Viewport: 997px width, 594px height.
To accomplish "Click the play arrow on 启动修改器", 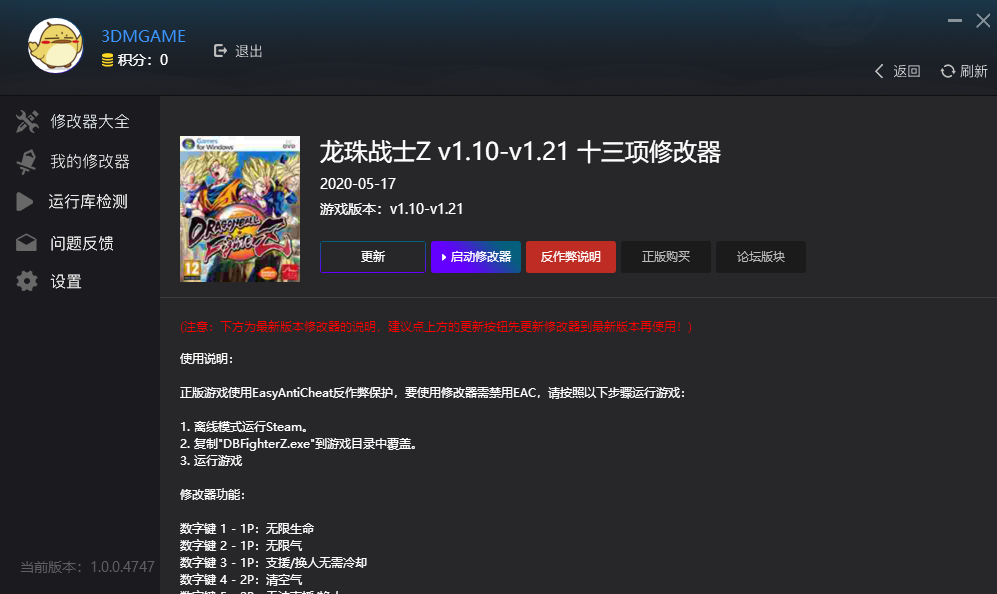I will 442,257.
